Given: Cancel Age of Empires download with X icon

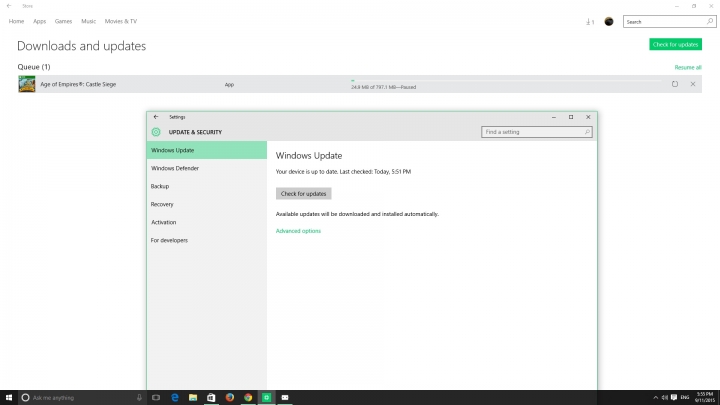Looking at the screenshot, I should pos(693,84).
